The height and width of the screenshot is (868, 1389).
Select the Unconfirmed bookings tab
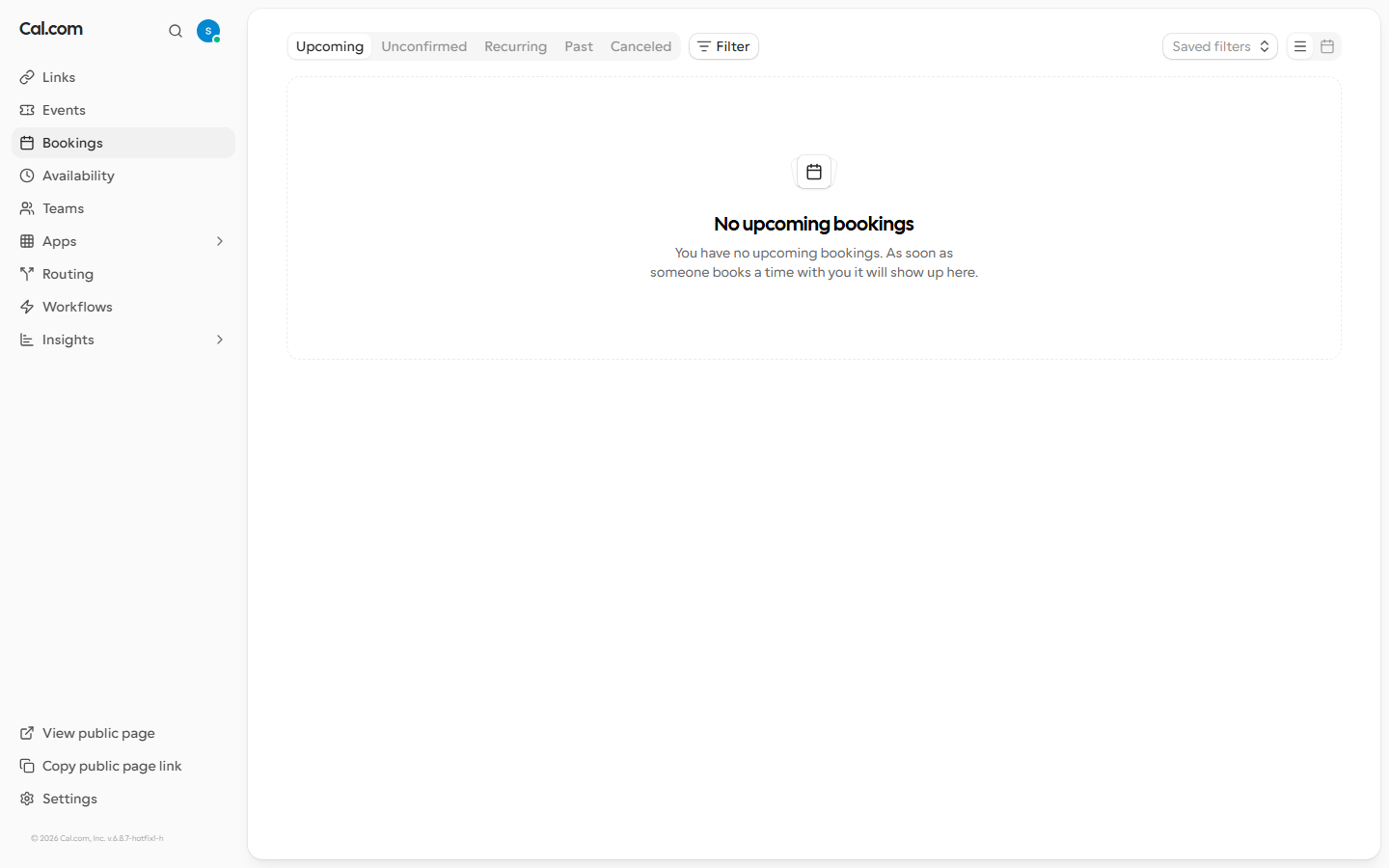tap(423, 46)
